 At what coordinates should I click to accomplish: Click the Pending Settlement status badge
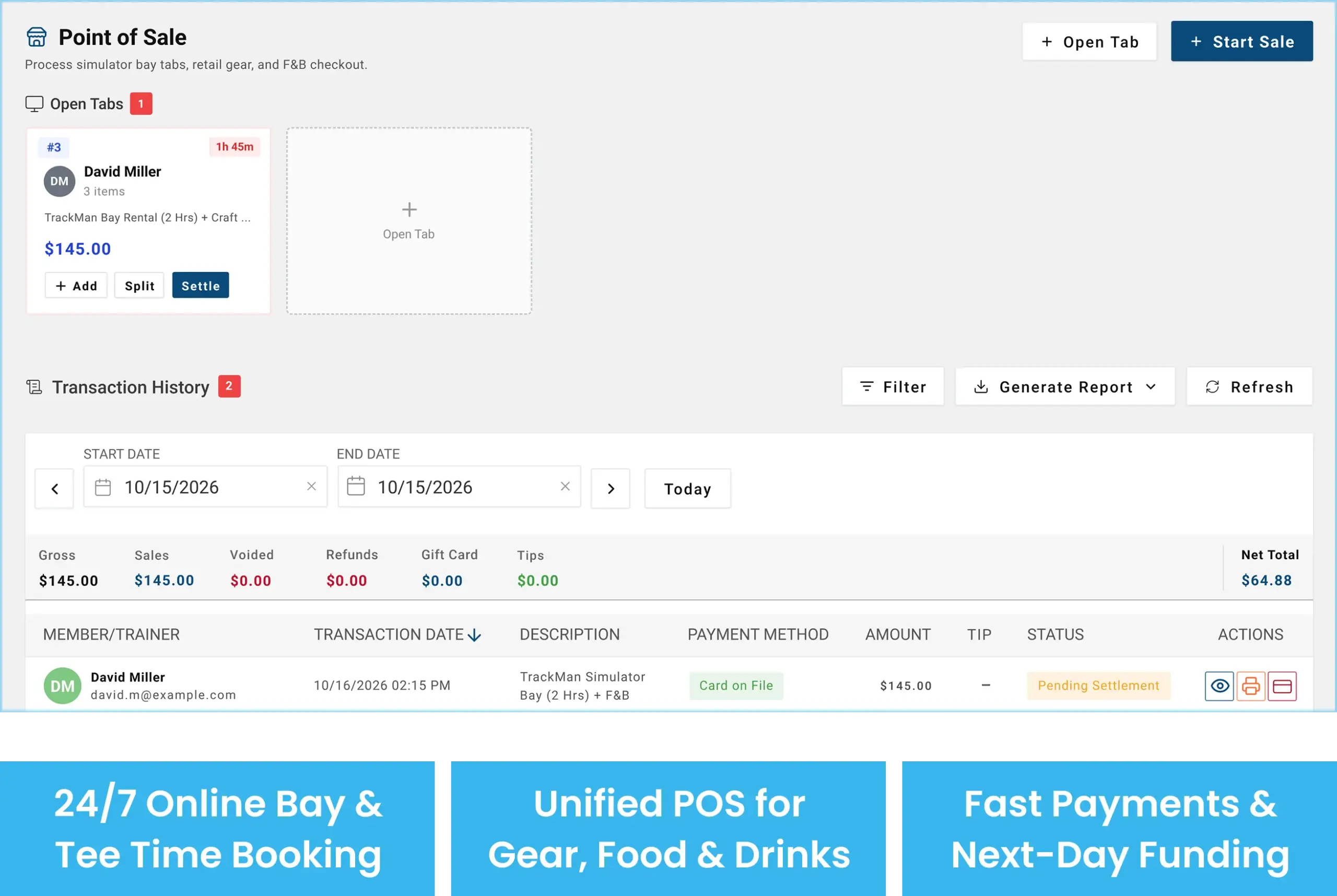coord(1099,686)
